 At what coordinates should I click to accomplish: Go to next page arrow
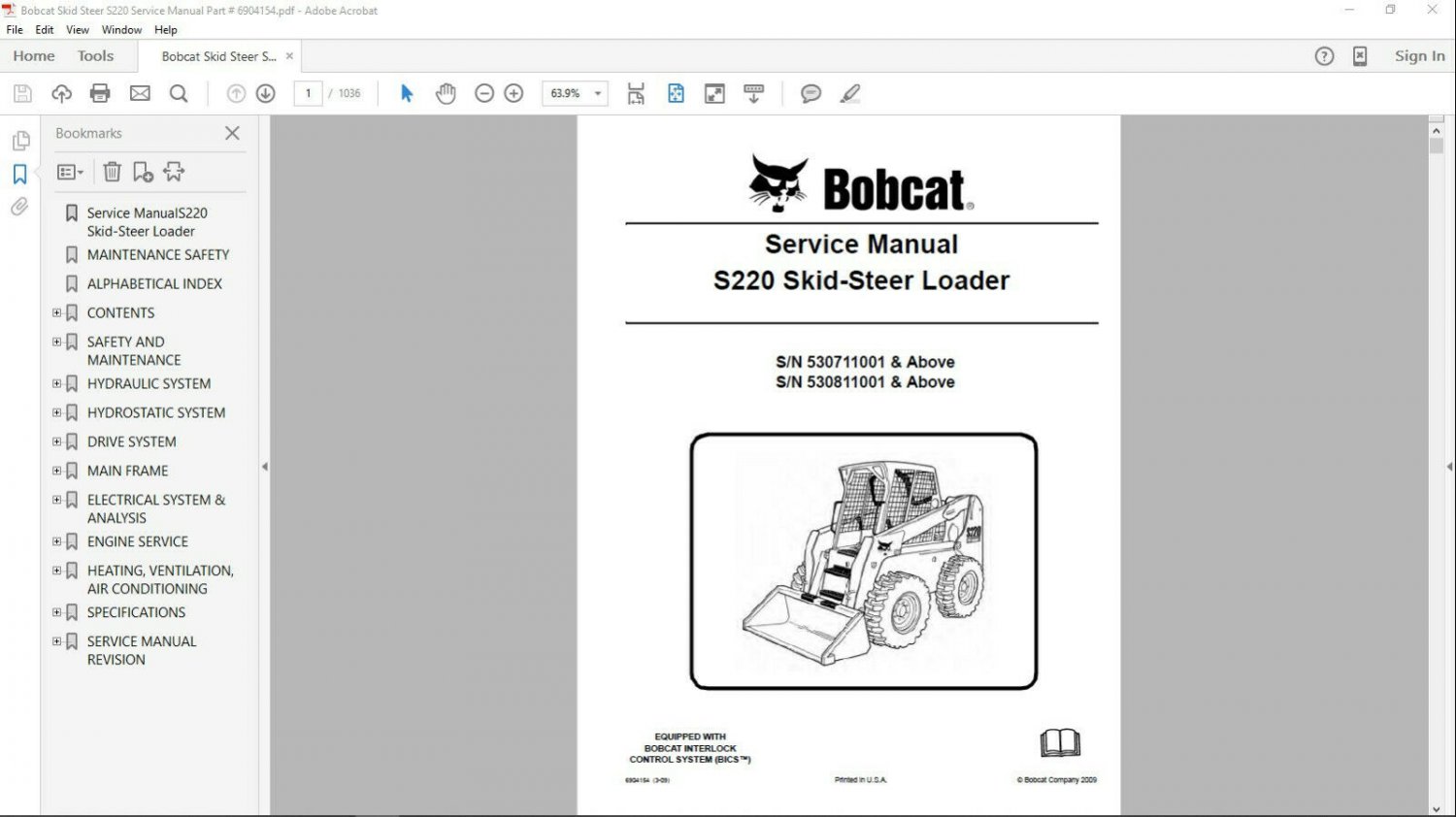coord(266,94)
